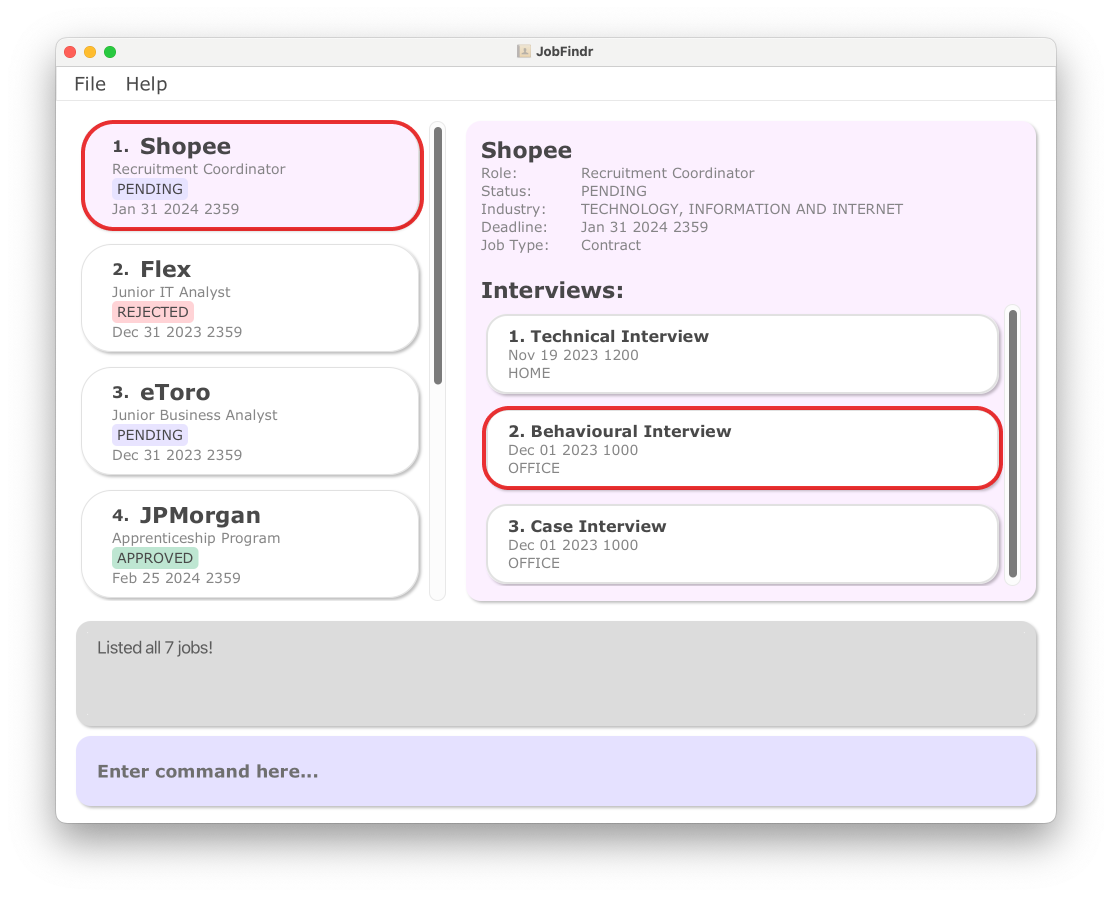Select the Shopee job card
The width and height of the screenshot is (1112, 897).
[252, 175]
